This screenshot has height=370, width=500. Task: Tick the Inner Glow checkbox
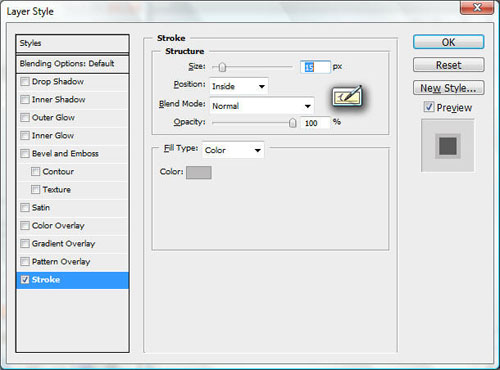click(25, 136)
